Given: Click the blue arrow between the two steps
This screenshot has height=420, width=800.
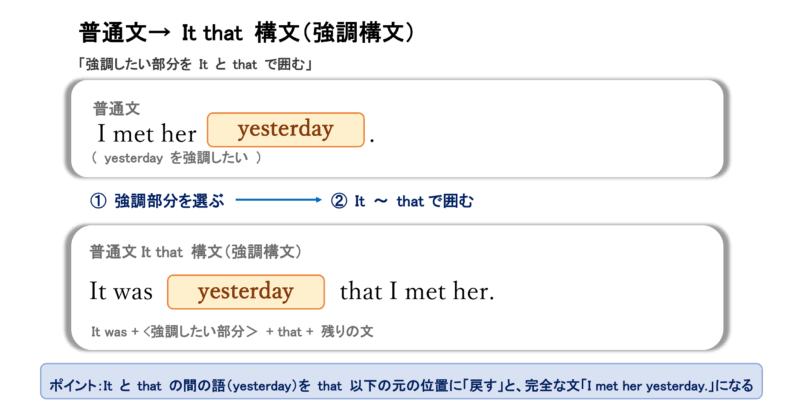Looking at the screenshot, I should pyautogui.click(x=279, y=200).
